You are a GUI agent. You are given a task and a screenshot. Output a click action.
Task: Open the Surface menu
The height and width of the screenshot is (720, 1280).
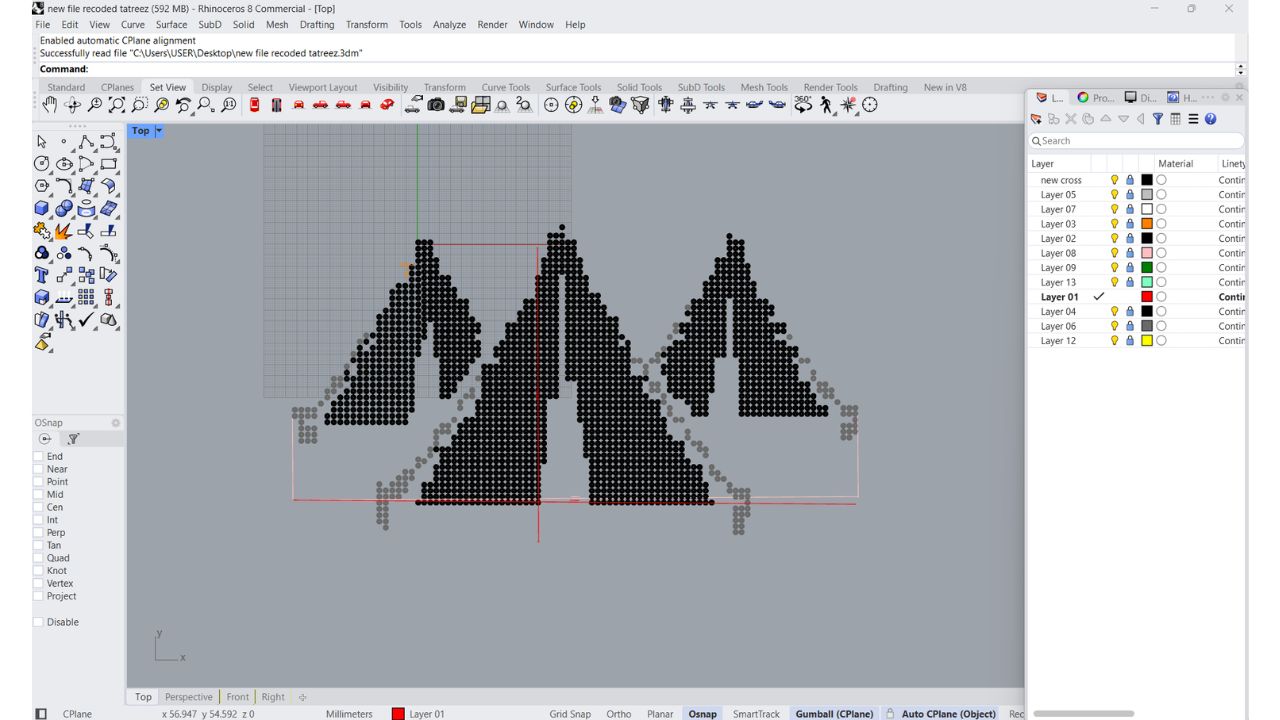[171, 25]
